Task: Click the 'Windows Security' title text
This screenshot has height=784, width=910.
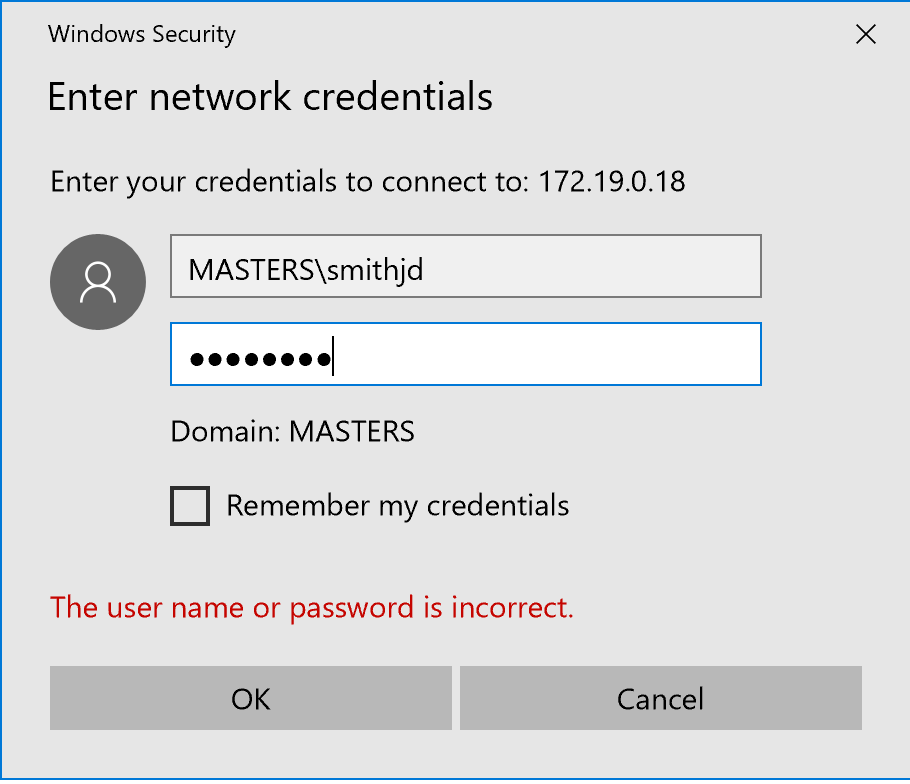Action: point(142,34)
